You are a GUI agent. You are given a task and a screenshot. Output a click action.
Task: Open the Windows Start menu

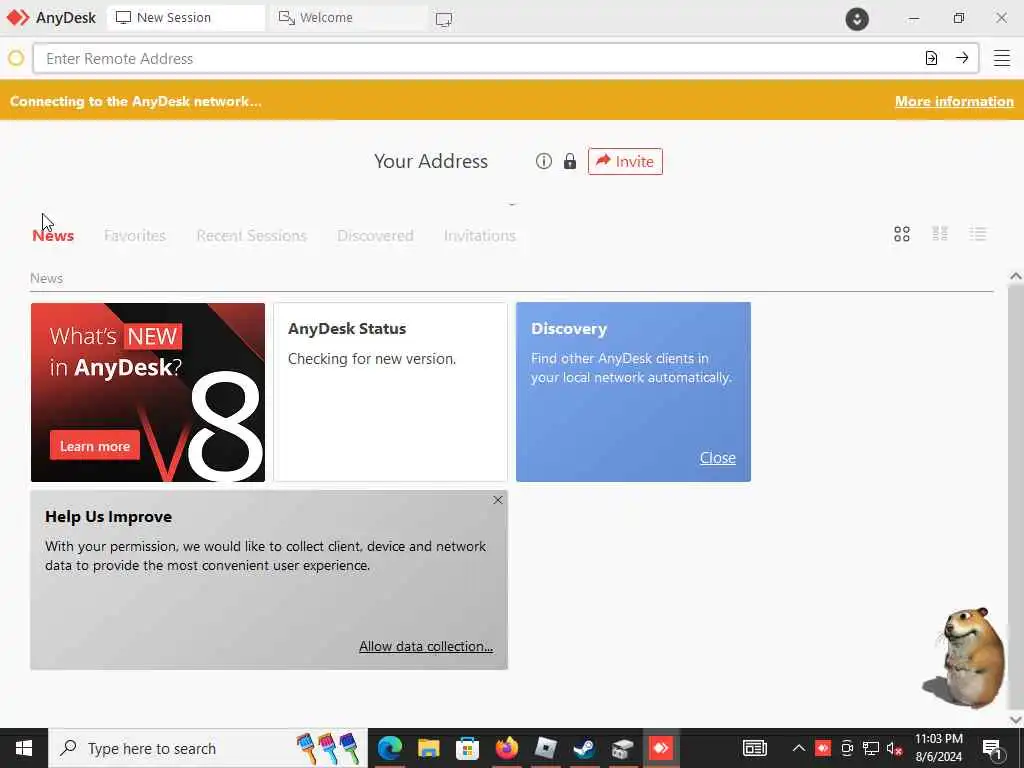[24, 748]
